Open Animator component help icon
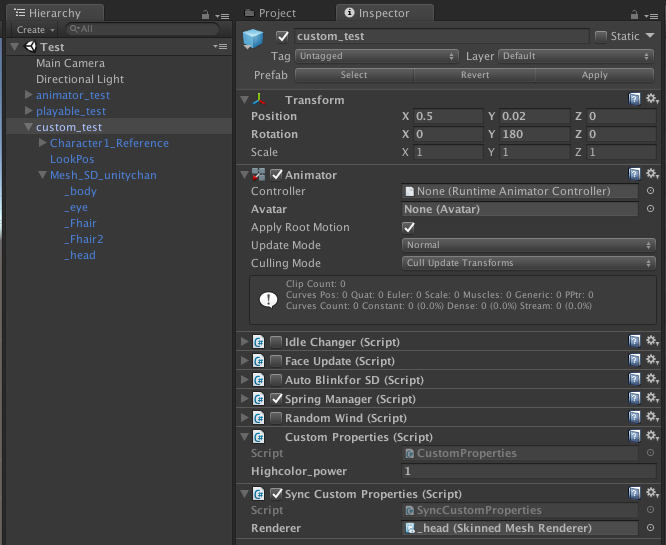Viewport: 666px width, 545px height. (634, 174)
